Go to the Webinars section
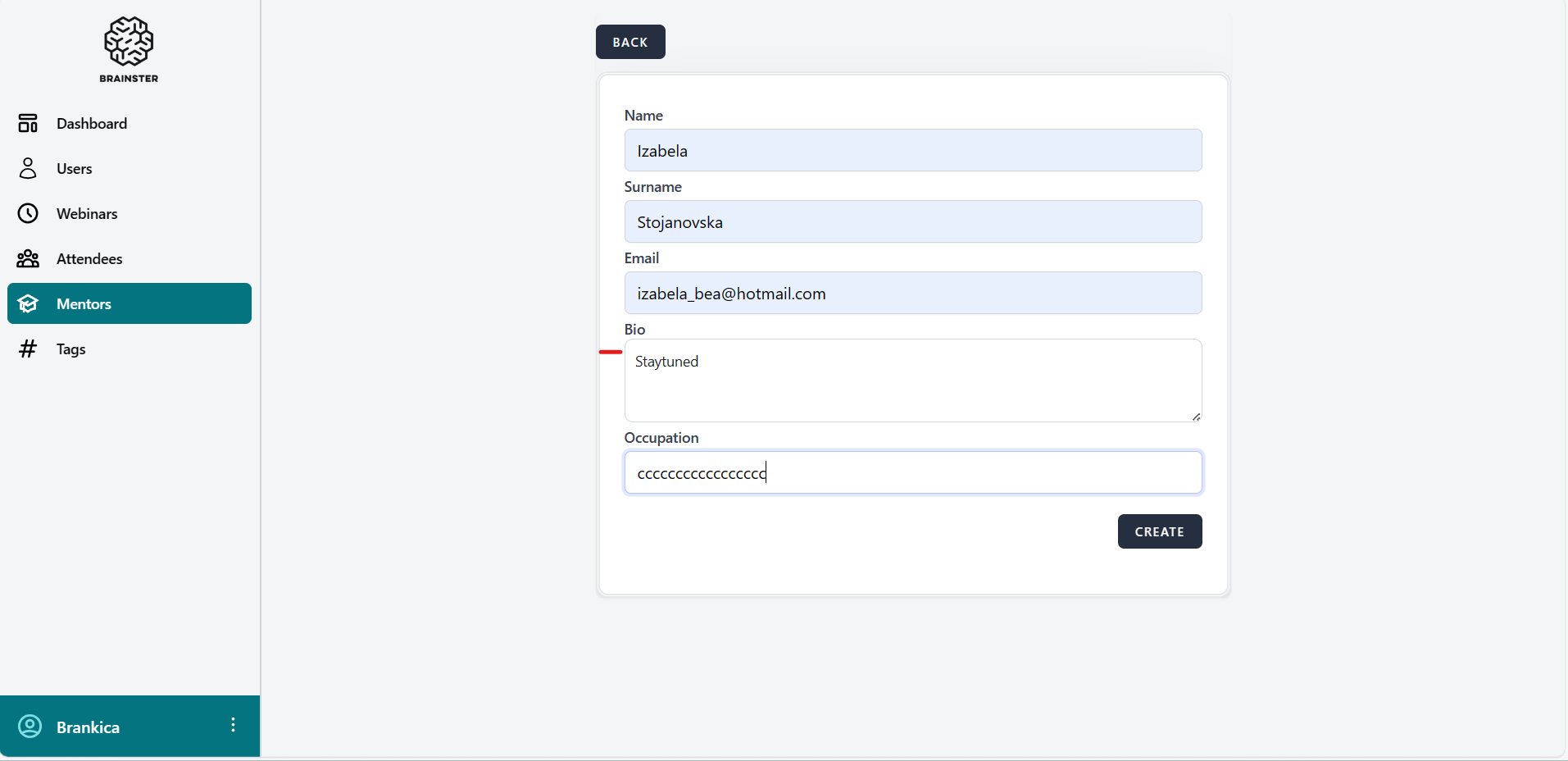 (x=87, y=213)
